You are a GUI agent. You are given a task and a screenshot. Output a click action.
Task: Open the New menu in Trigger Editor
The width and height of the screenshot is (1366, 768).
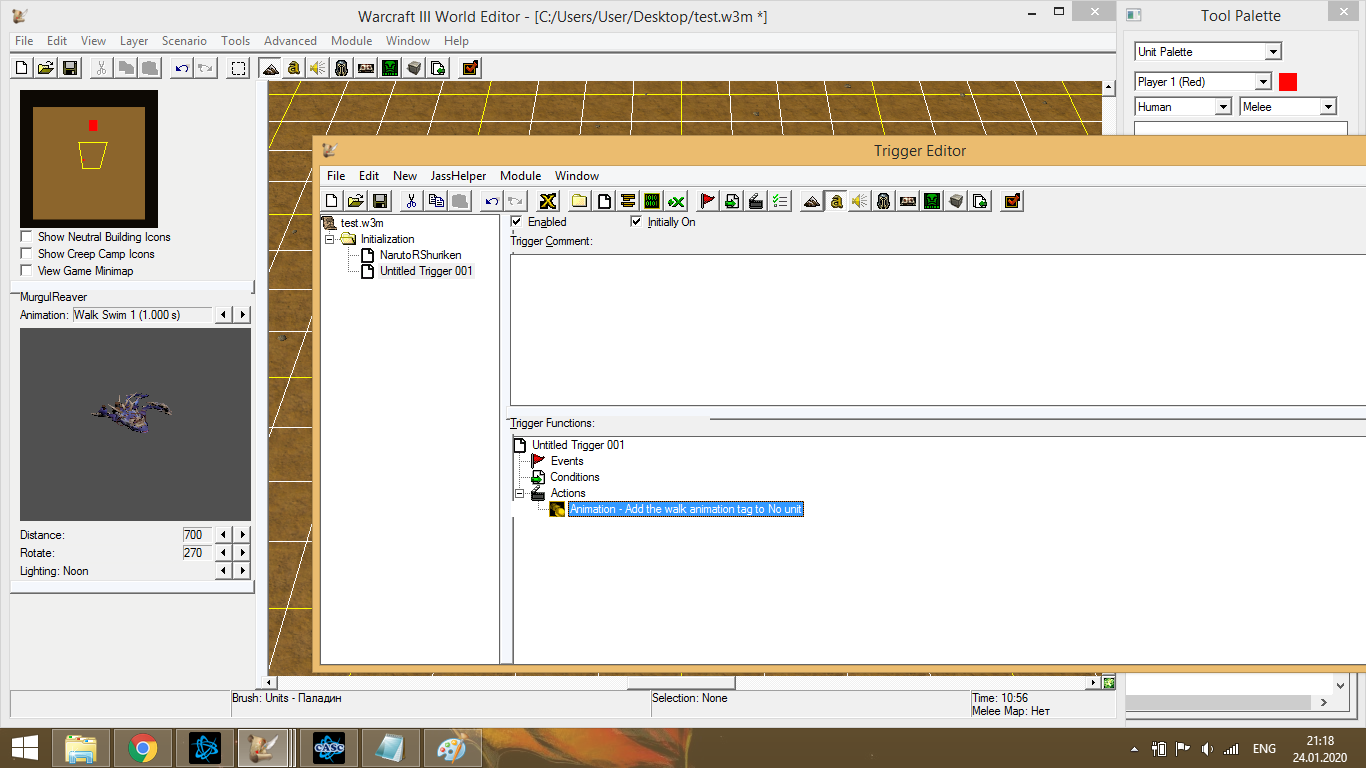click(405, 176)
